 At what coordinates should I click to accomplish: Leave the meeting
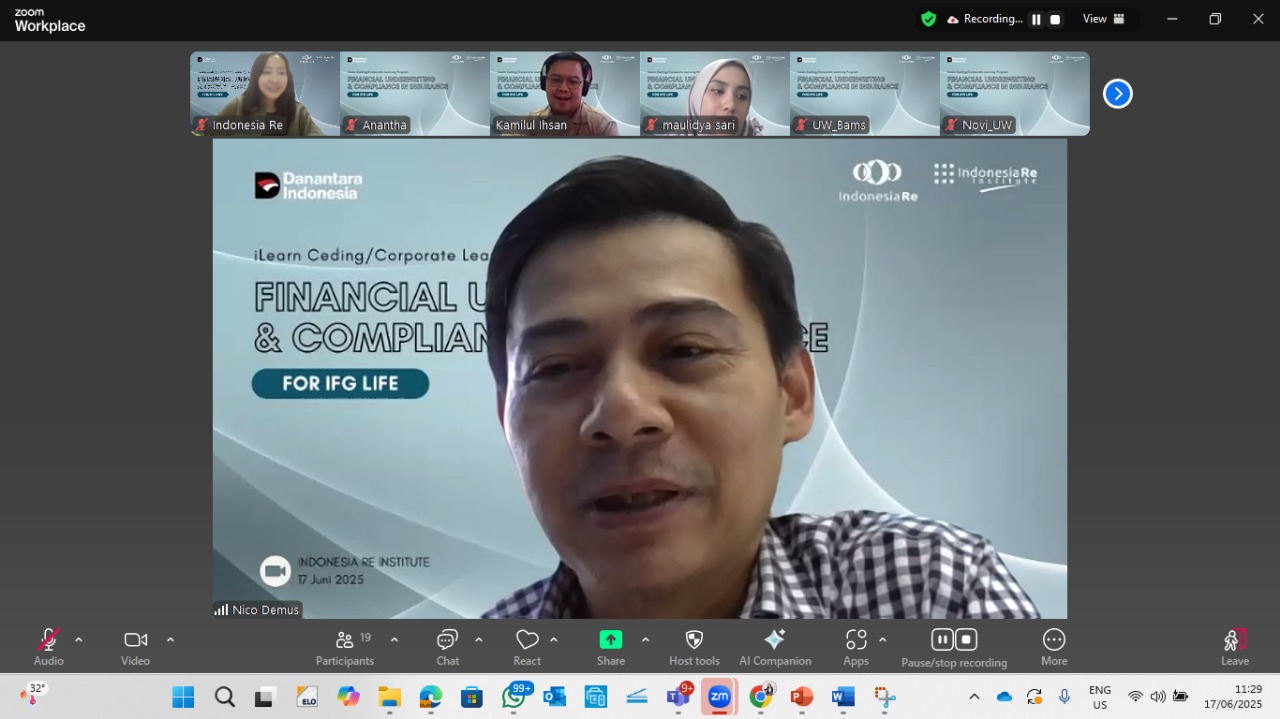click(1235, 648)
